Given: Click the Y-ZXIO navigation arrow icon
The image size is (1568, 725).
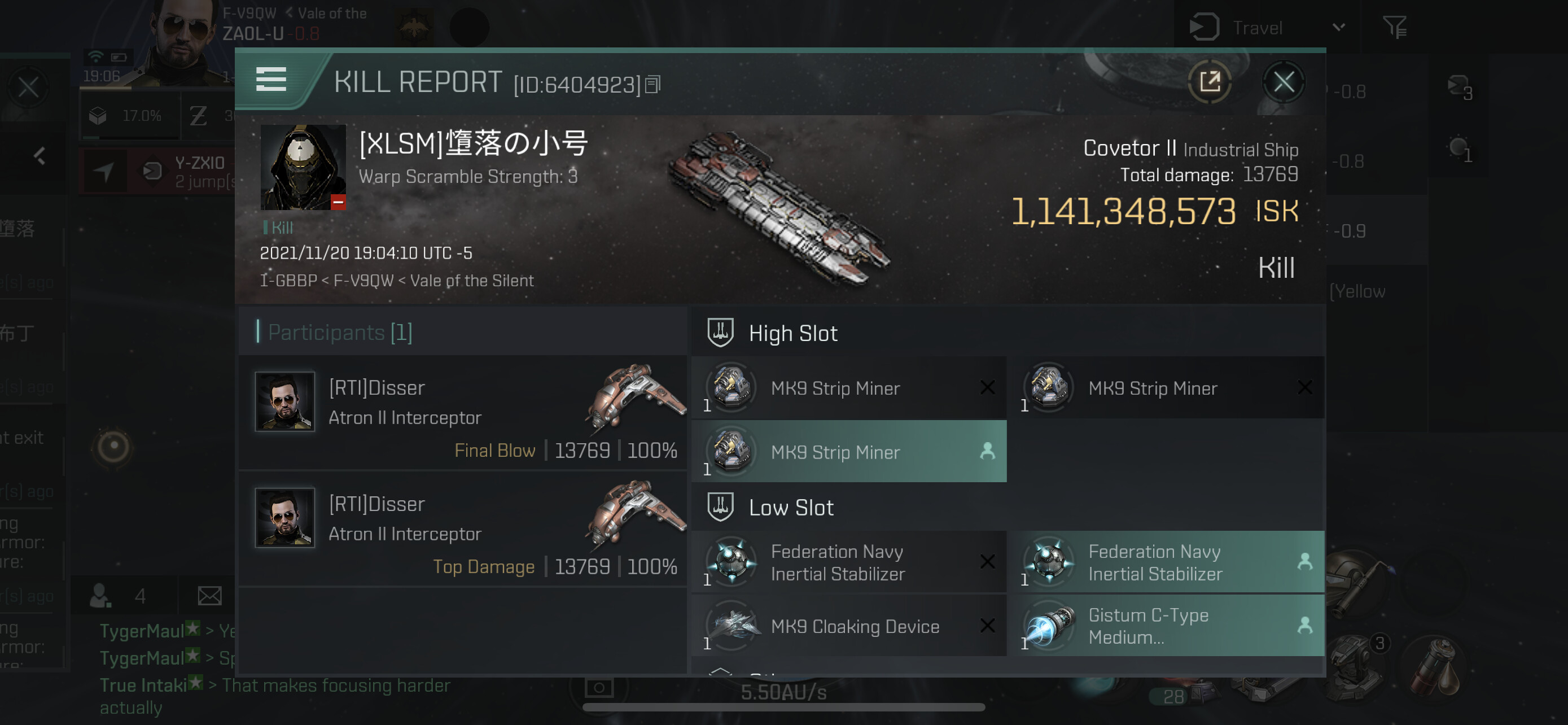Looking at the screenshot, I should 104,172.
